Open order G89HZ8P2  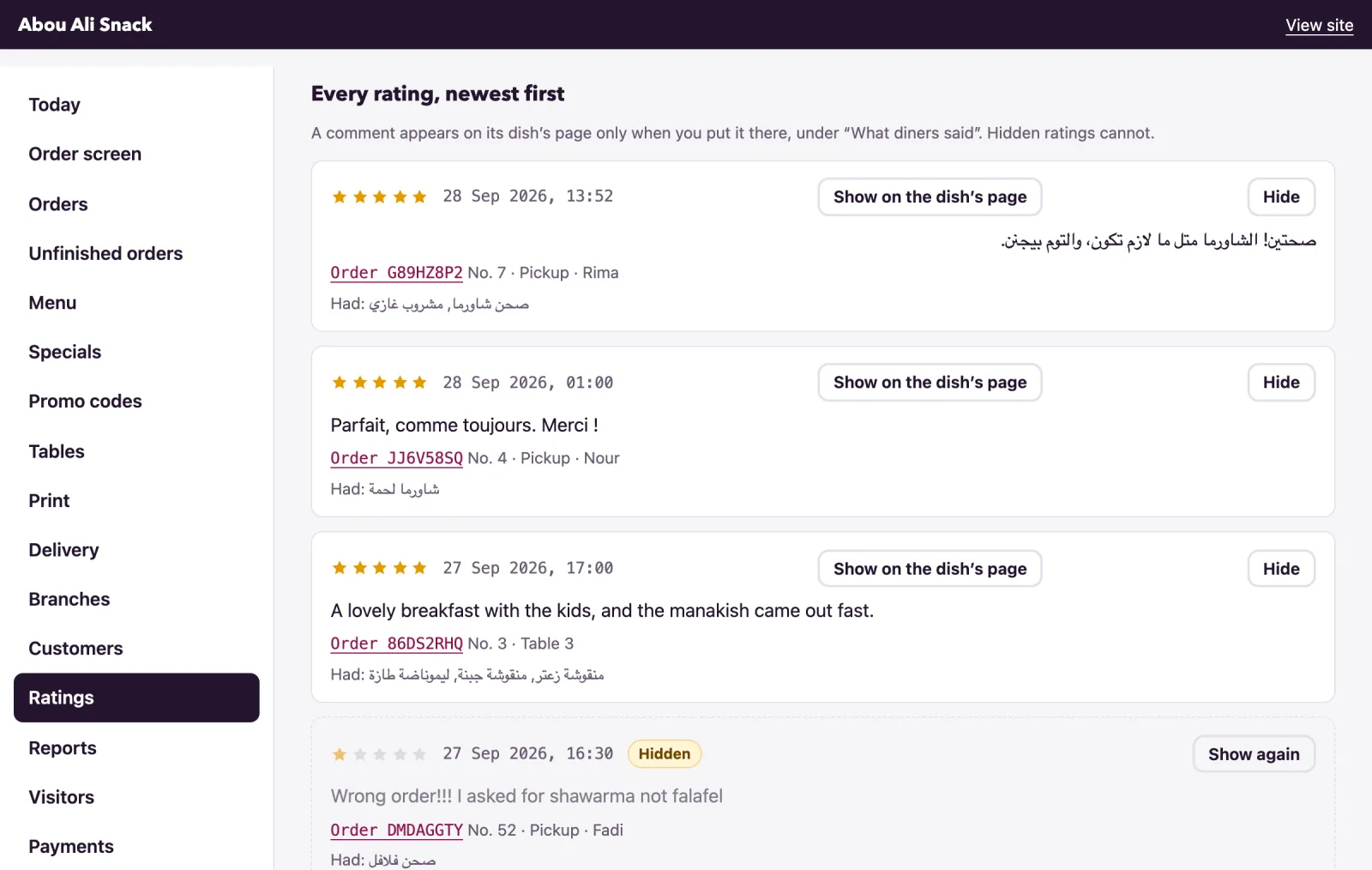tap(396, 273)
